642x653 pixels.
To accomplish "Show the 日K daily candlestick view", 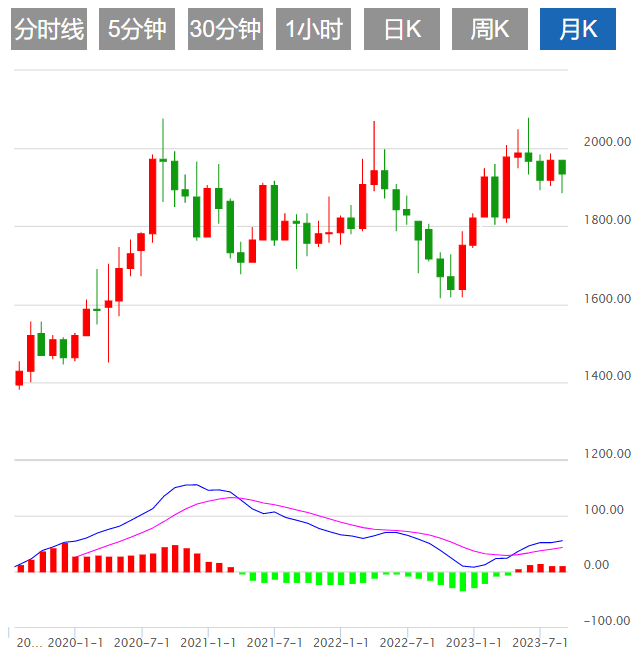I will coord(401,30).
